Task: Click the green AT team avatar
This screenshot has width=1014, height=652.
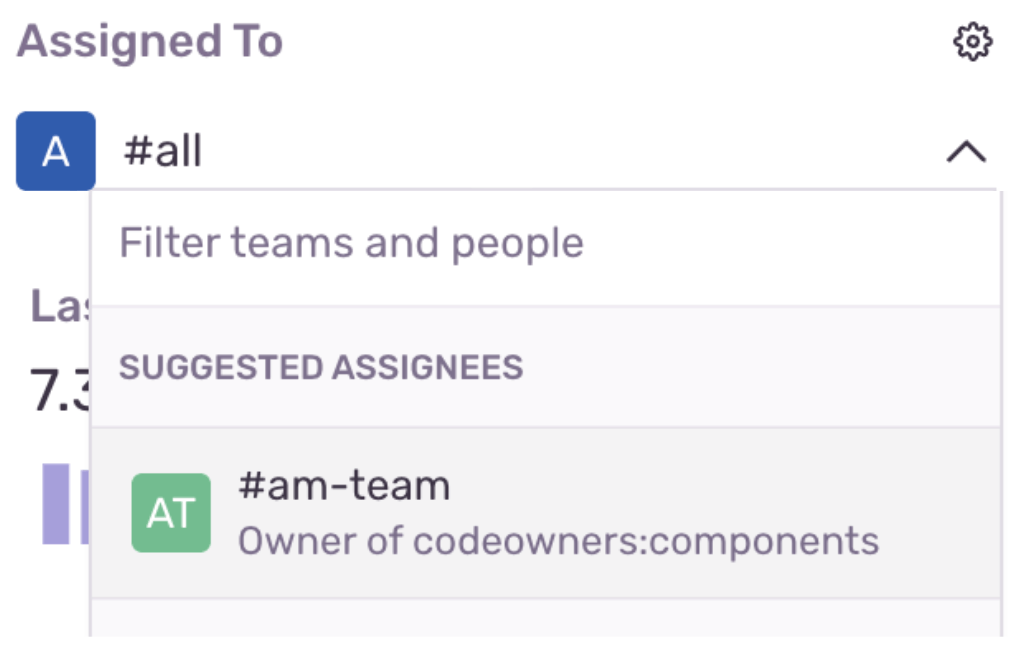Action: [171, 513]
